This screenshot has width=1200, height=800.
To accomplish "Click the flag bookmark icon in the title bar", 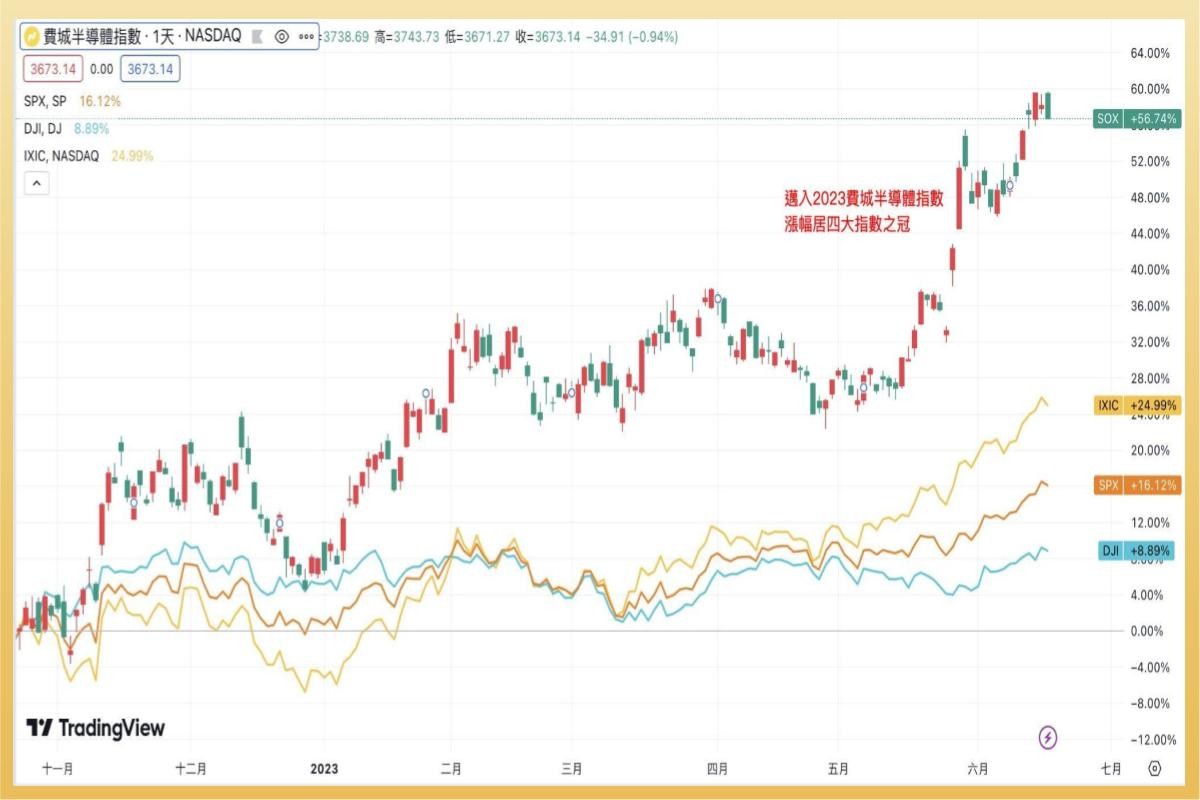I will click(x=258, y=34).
